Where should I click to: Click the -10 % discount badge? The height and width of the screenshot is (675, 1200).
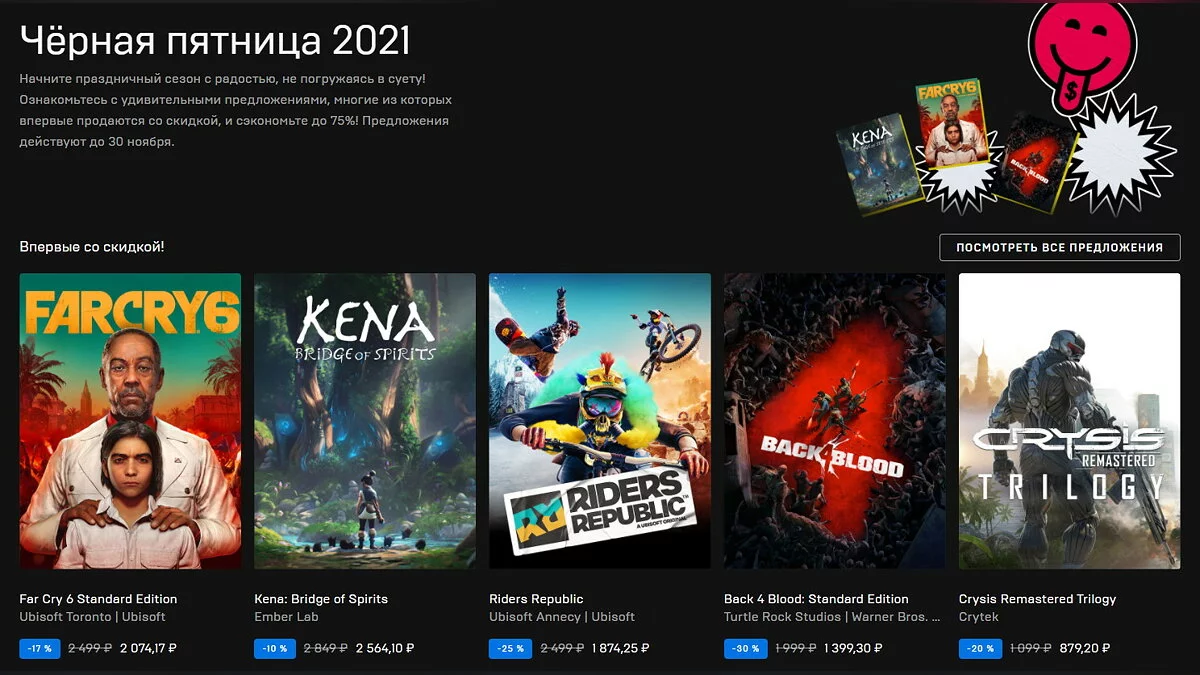coord(275,648)
